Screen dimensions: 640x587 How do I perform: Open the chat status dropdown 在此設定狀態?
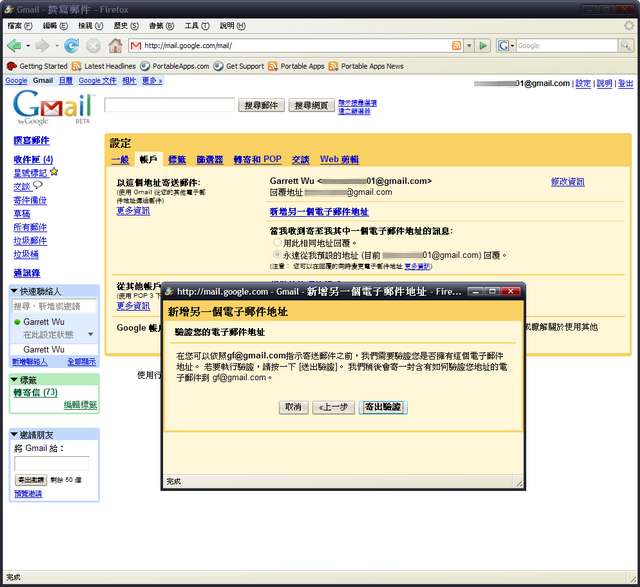coord(91,334)
